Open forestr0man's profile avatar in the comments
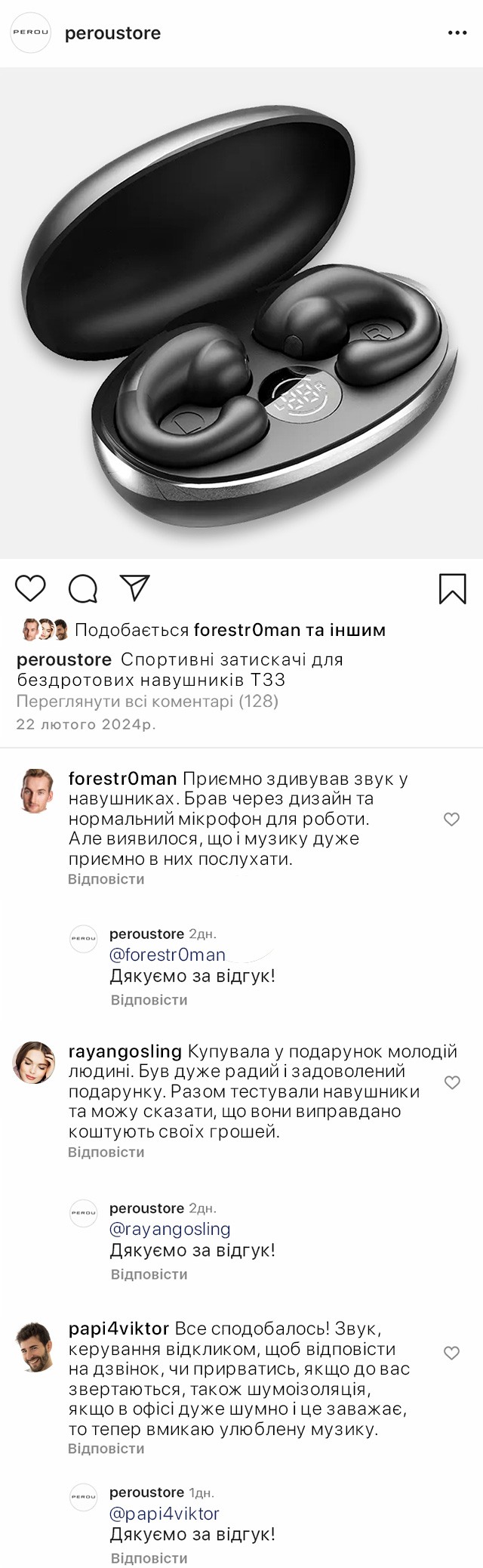 35,791
